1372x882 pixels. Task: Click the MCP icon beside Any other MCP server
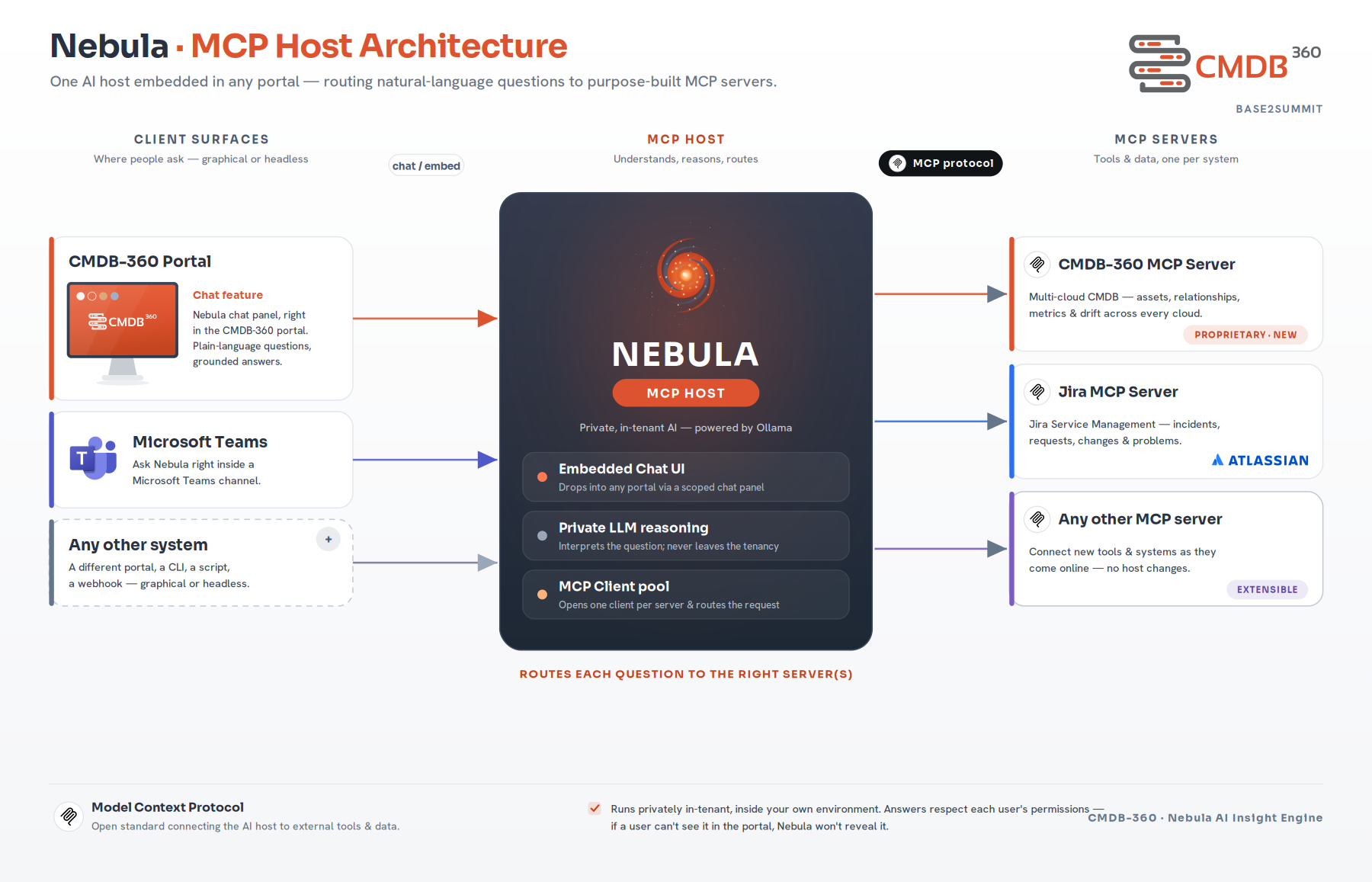click(x=1037, y=519)
